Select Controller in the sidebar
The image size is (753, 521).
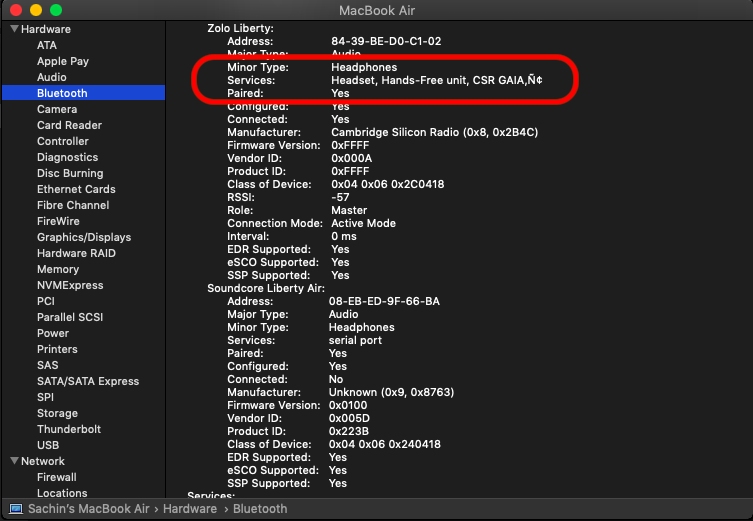[x=62, y=141]
